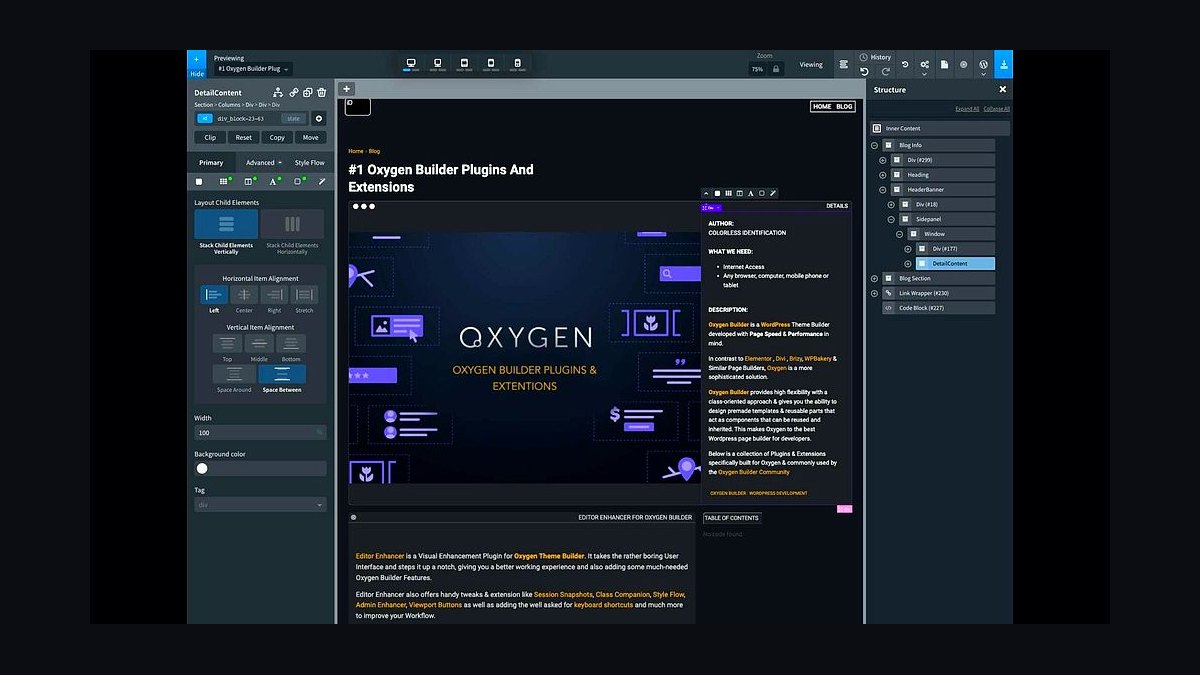
Task: Save the page with the blue download icon
Action: tap(1003, 64)
